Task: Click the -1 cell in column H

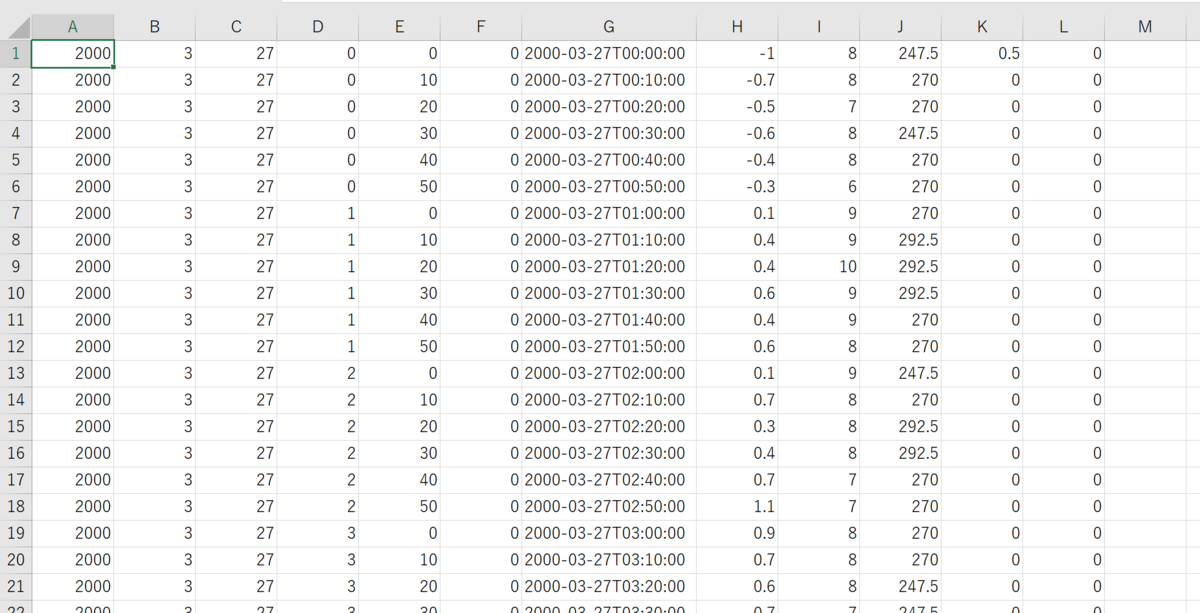Action: 737,54
